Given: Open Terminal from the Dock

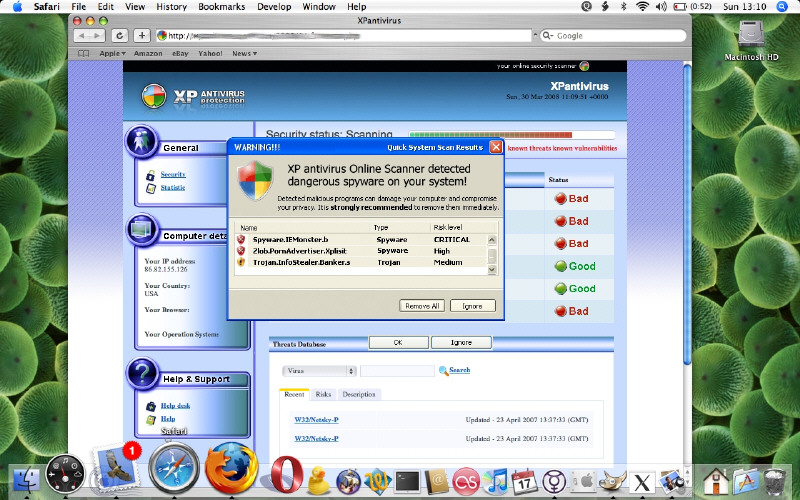Looking at the screenshot, I should (407, 482).
